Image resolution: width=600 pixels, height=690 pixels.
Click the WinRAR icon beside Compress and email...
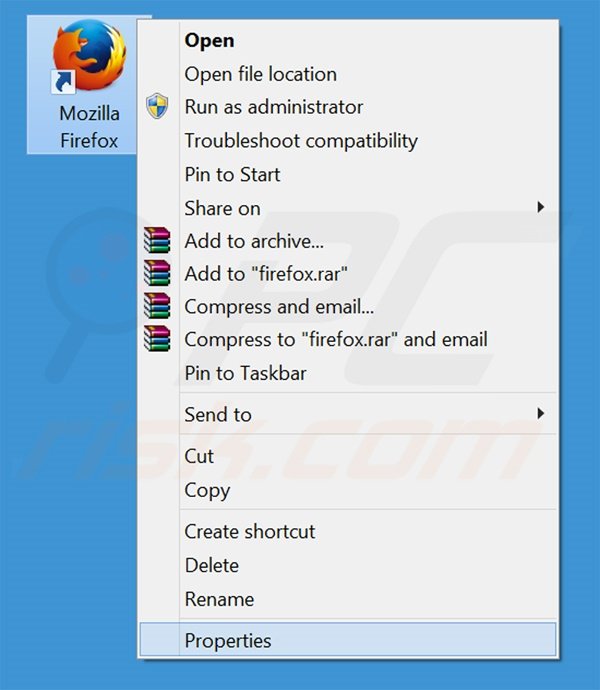tap(157, 306)
